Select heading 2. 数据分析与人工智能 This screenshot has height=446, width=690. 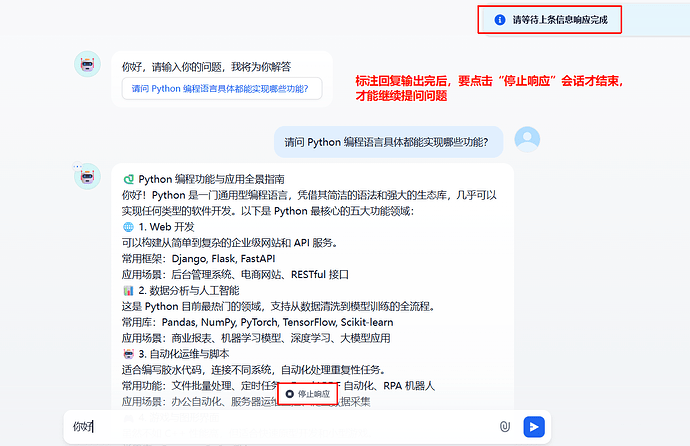point(189,290)
